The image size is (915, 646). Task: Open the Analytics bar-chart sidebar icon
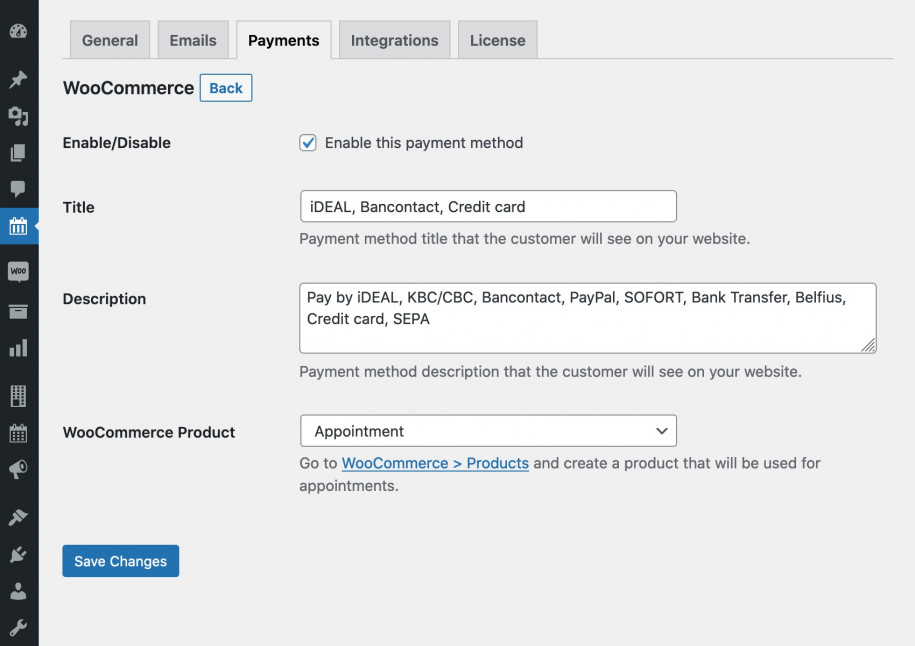(x=19, y=349)
